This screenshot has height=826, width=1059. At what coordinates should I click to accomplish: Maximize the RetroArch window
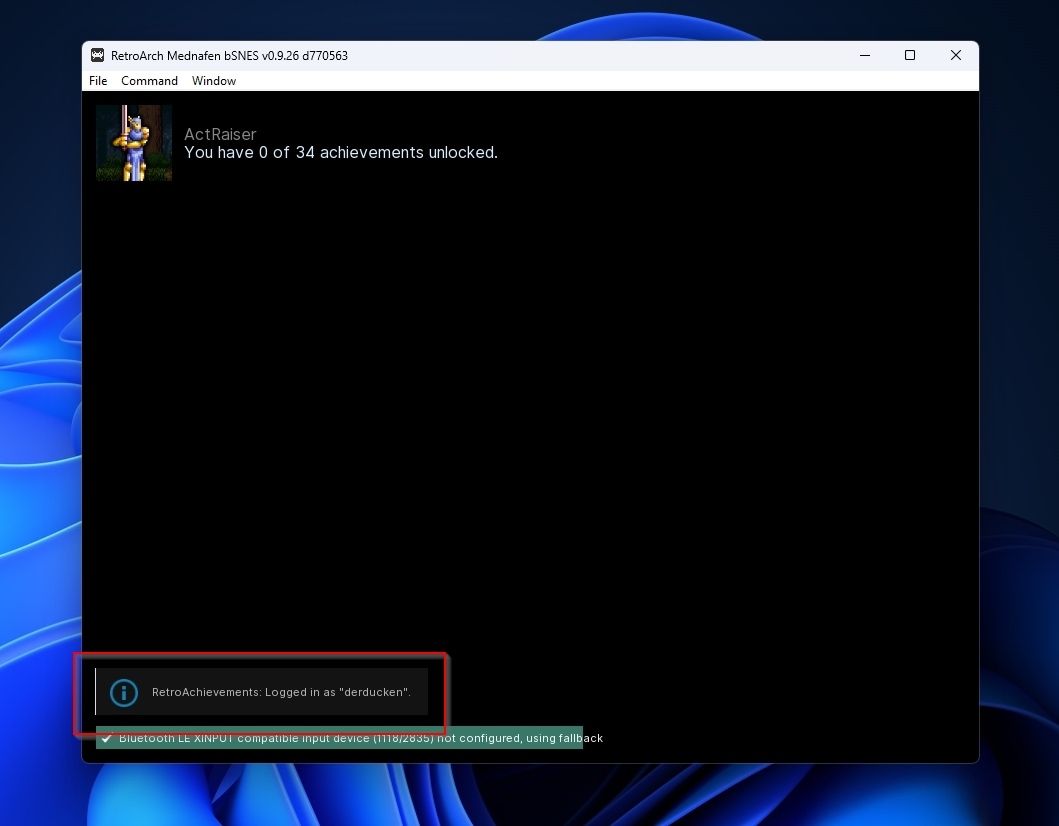(910, 55)
